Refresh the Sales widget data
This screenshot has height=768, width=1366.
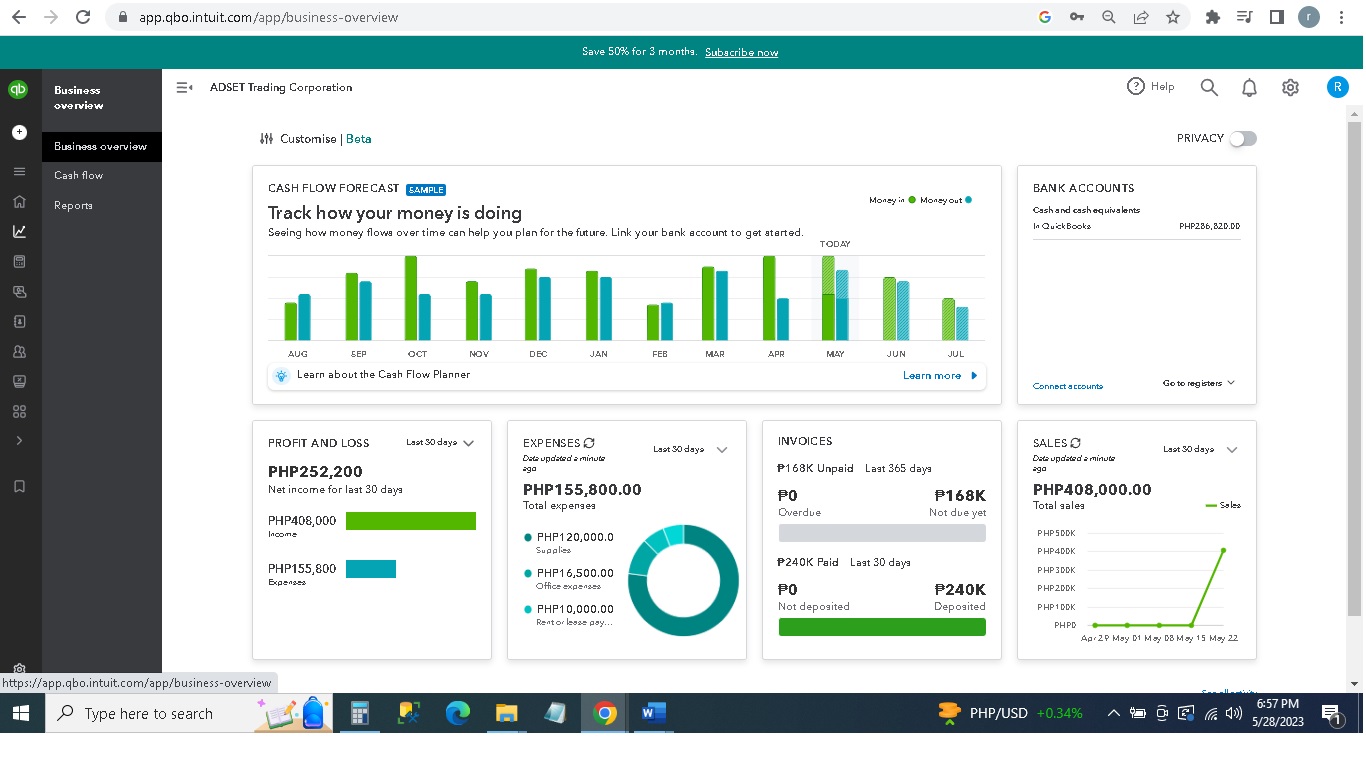(x=1075, y=443)
